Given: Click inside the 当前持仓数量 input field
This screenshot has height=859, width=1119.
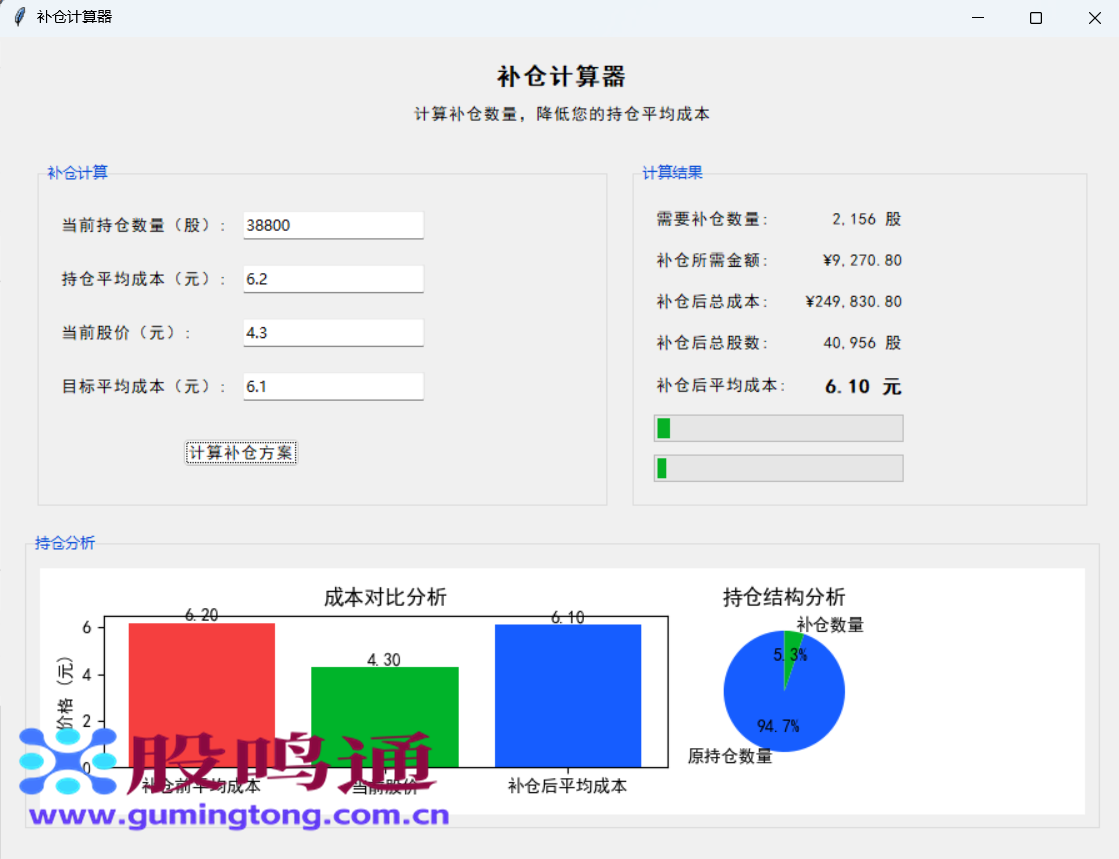Looking at the screenshot, I should point(332,224).
